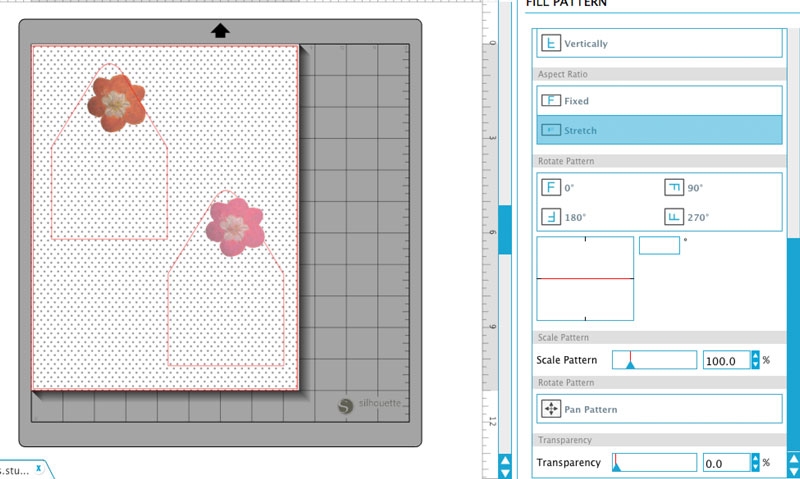The width and height of the screenshot is (800, 479).
Task: Rotate pattern to 180 degrees icon
Action: (551, 217)
